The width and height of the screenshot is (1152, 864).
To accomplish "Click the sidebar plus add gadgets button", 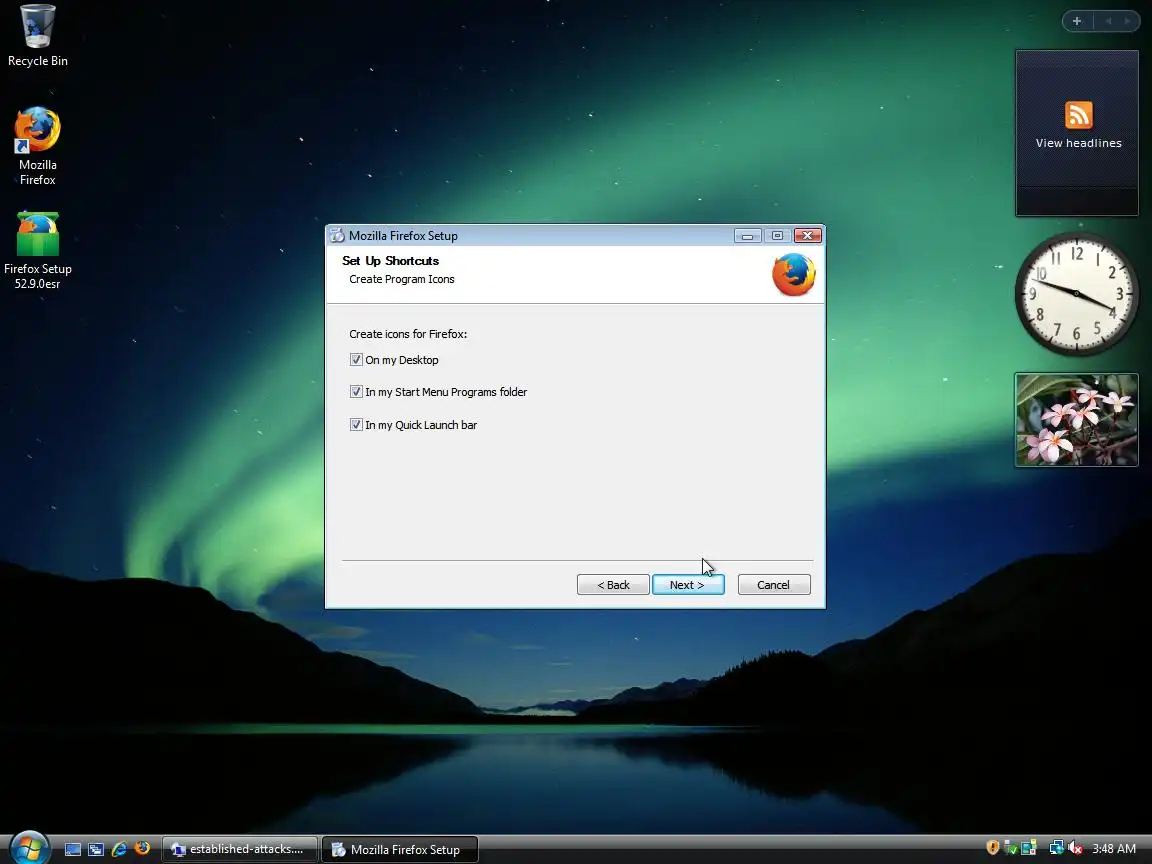I will click(x=1077, y=21).
